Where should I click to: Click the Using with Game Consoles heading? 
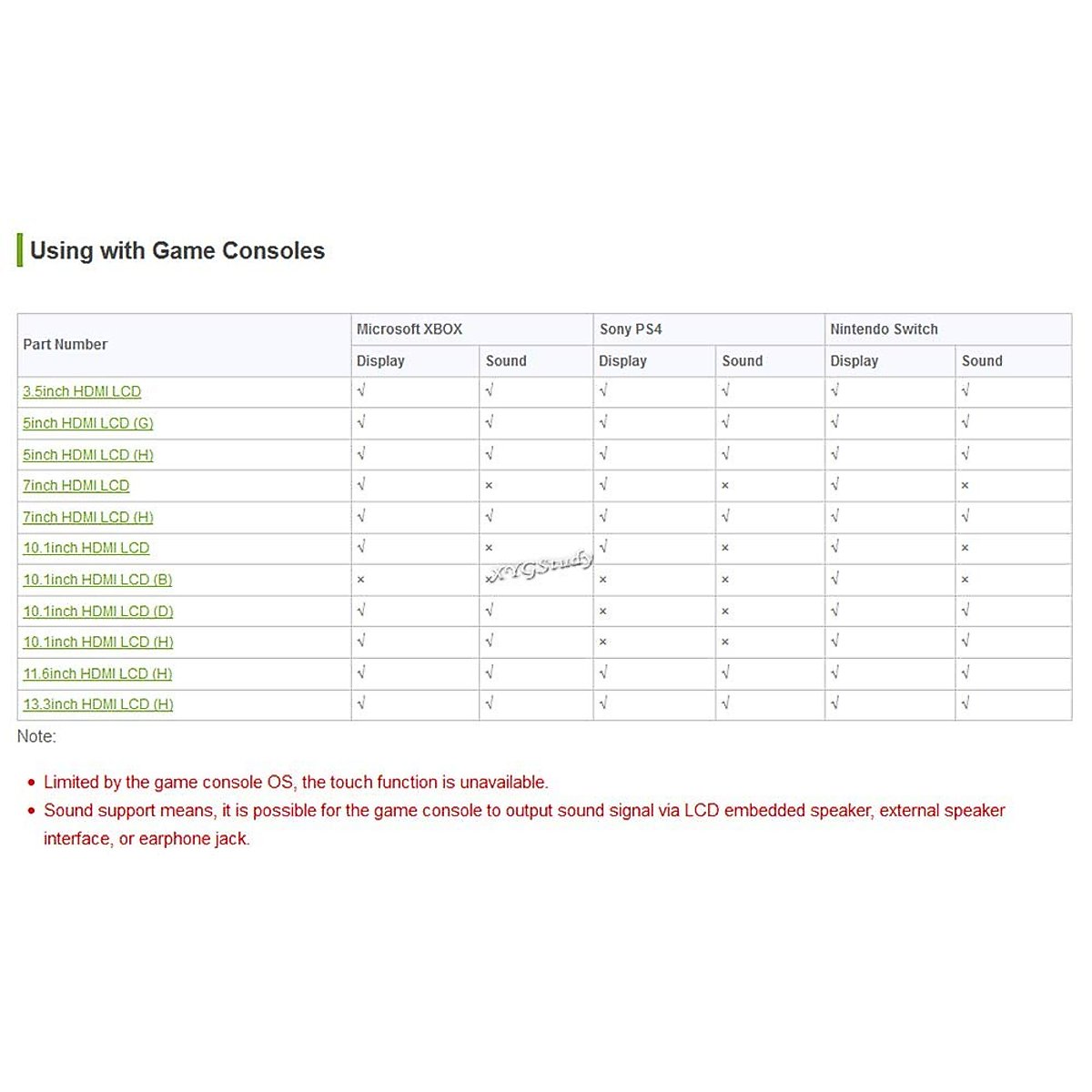177,250
